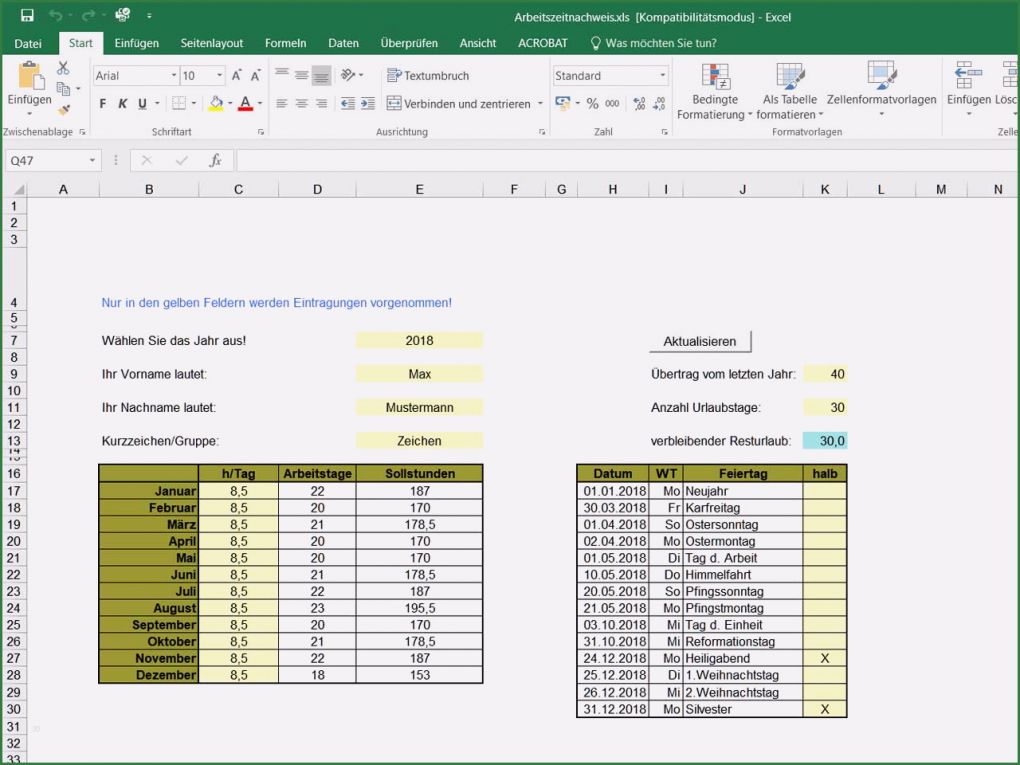This screenshot has height=765, width=1020.
Task: Click the Aktualisieren button
Action: [x=699, y=340]
